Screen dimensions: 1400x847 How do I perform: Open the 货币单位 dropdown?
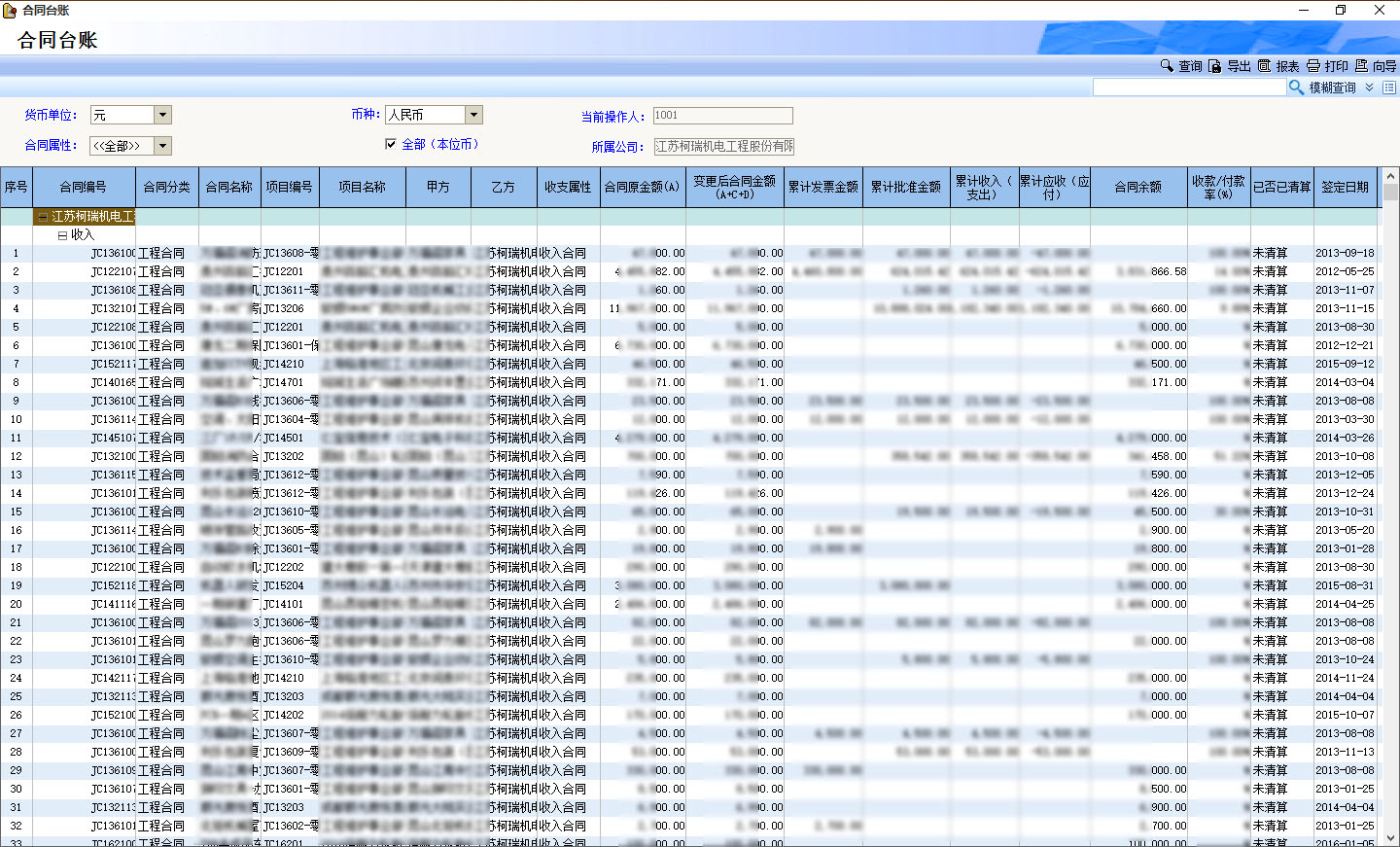click(x=162, y=115)
